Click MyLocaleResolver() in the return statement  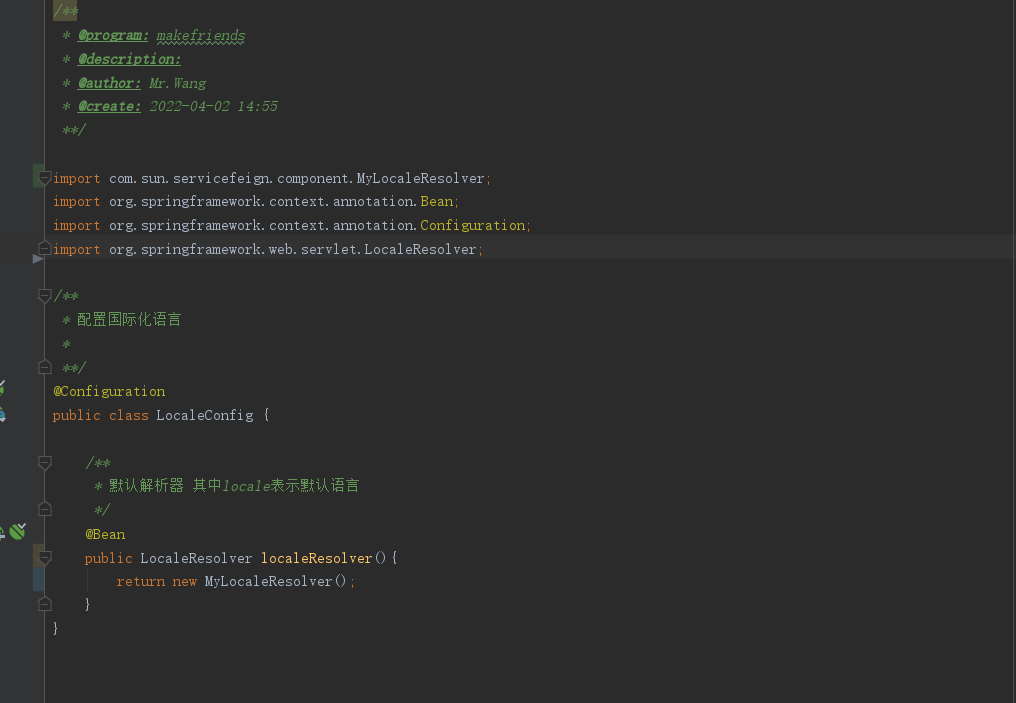pyautogui.click(x=275, y=581)
